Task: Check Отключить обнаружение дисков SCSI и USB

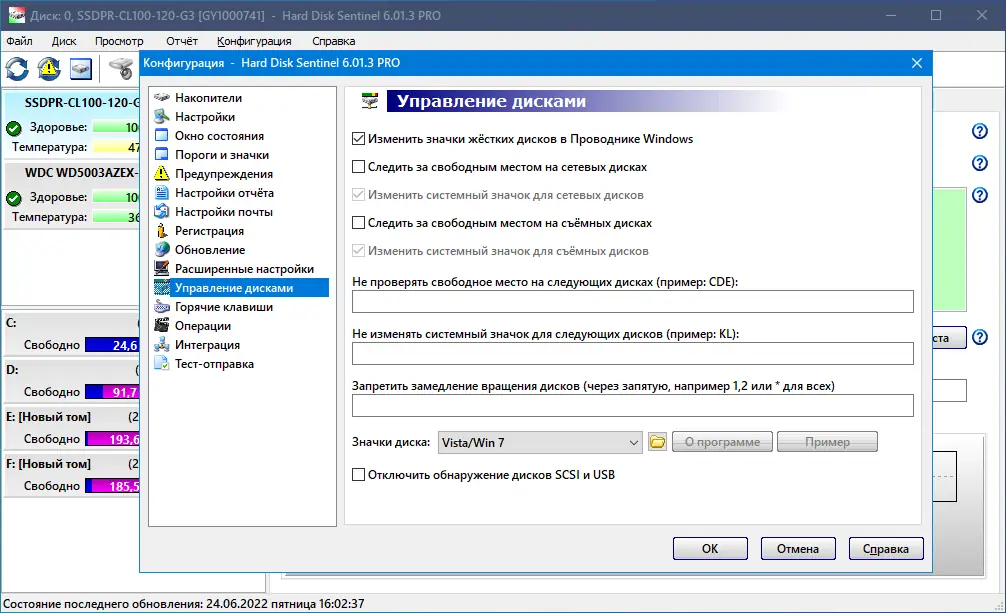Action: tap(357, 476)
